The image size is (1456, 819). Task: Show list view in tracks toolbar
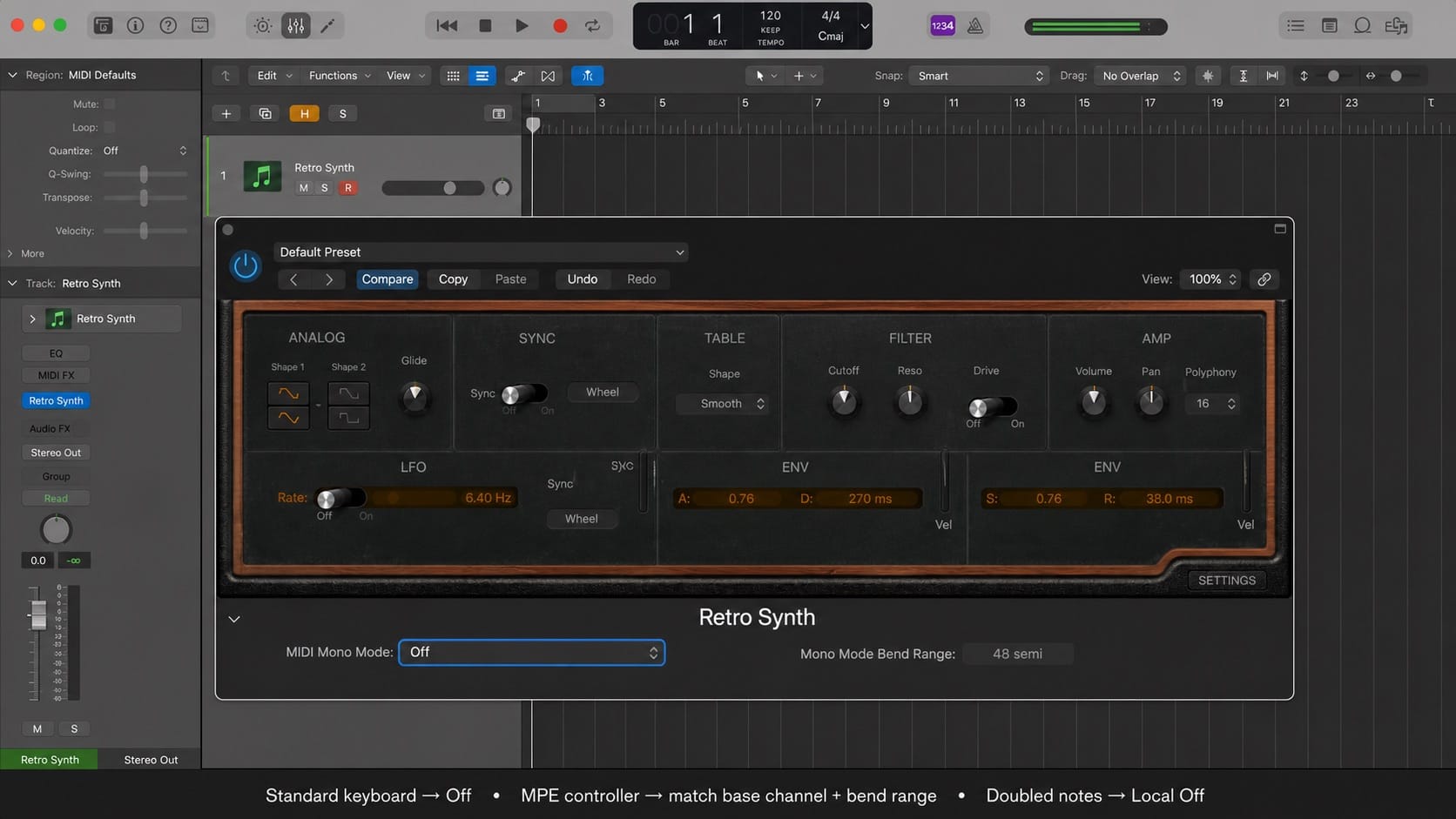tap(482, 76)
